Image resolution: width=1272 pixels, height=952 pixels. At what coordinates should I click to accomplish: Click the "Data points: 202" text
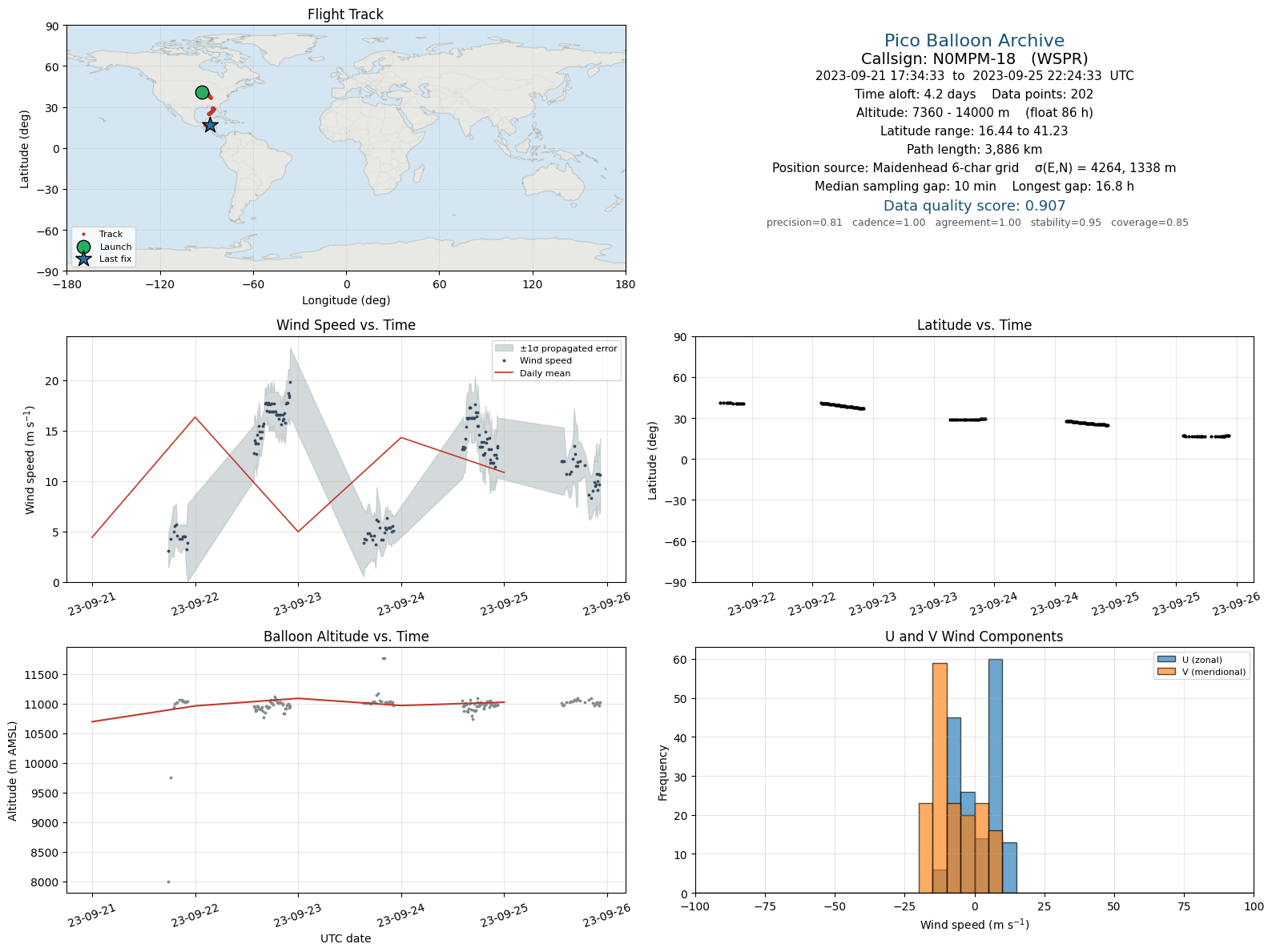tap(1042, 94)
